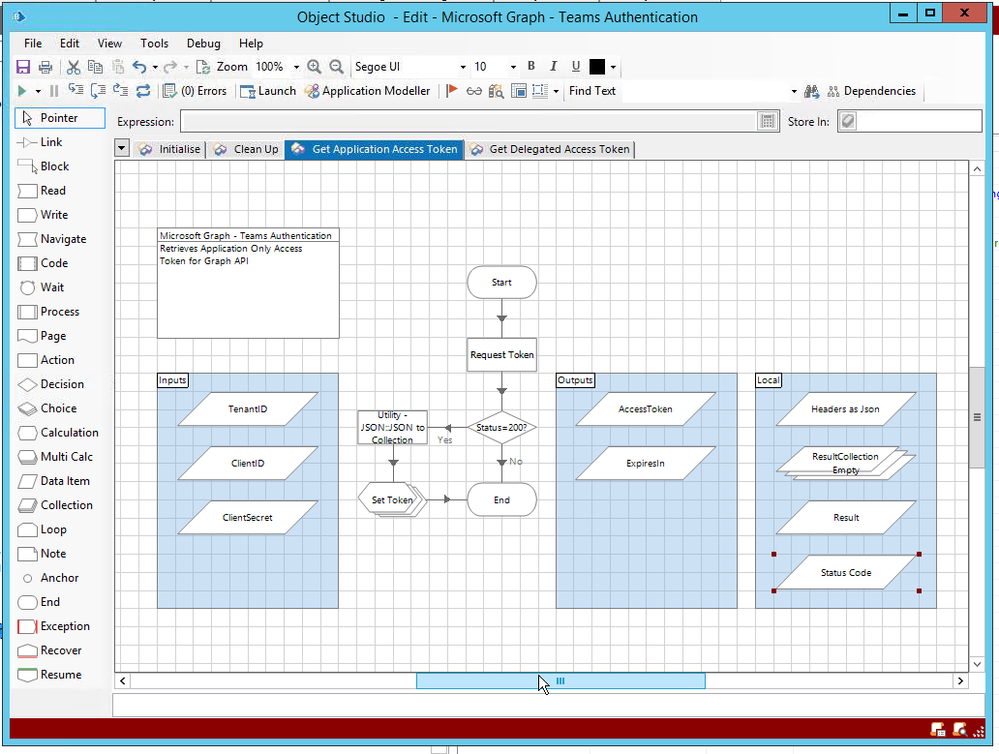Toggle Italic formatting
This screenshot has width=999, height=754.
554,66
